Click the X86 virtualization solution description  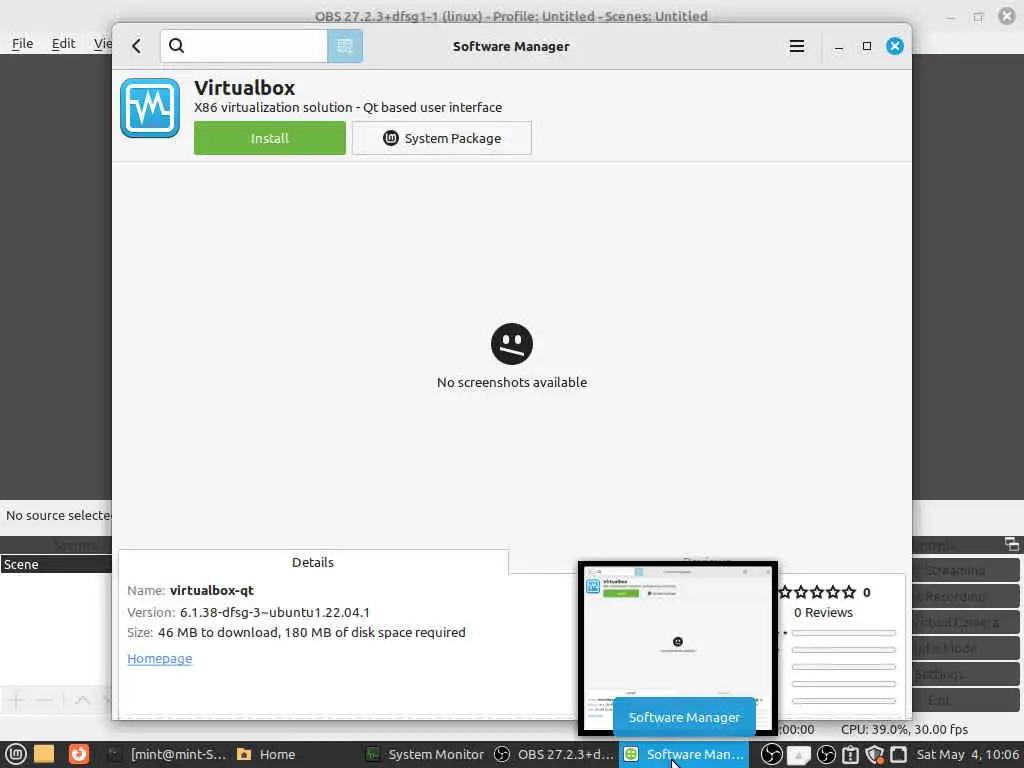348,107
